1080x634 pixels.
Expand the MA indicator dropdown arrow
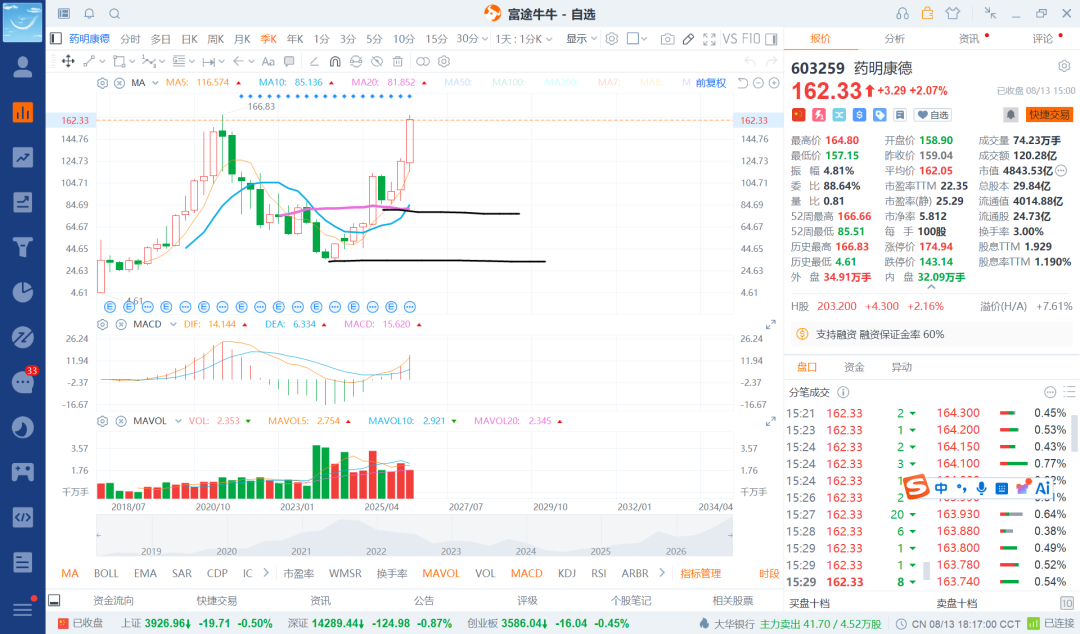tap(155, 83)
